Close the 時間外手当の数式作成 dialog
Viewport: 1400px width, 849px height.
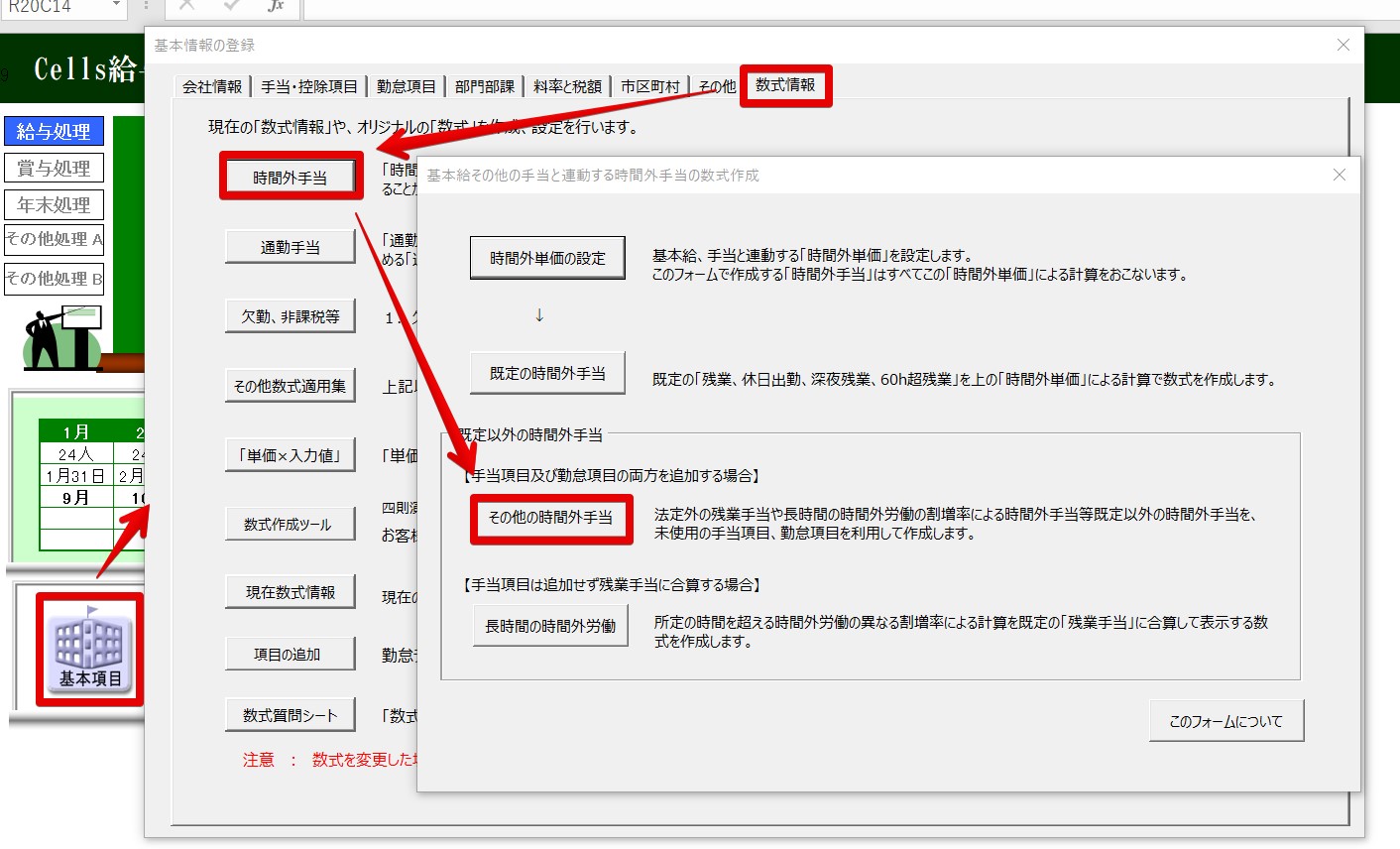click(x=1339, y=176)
